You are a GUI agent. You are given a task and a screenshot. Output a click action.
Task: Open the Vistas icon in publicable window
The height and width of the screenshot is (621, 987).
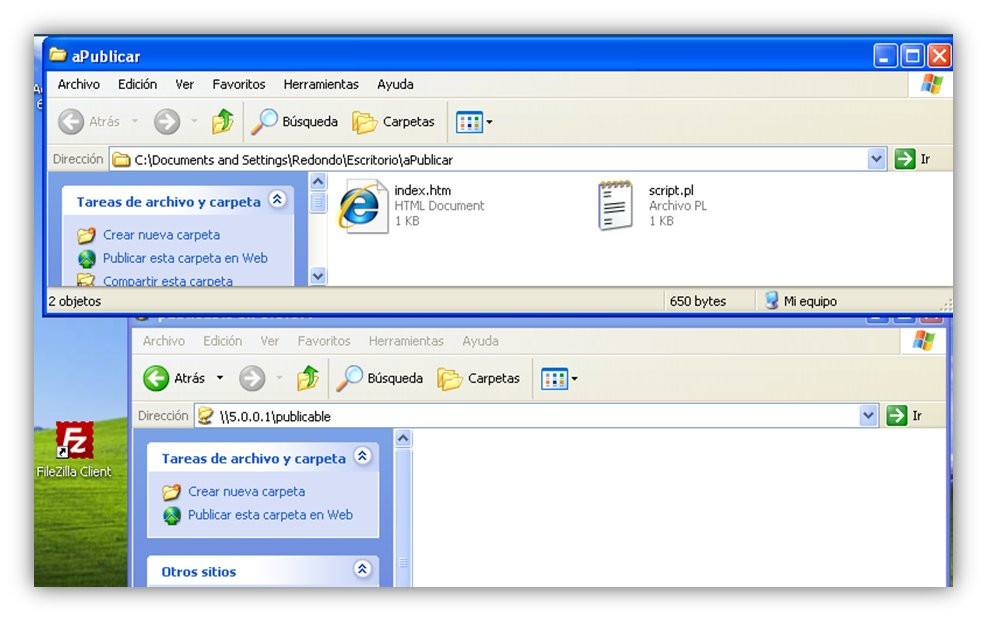(555, 379)
